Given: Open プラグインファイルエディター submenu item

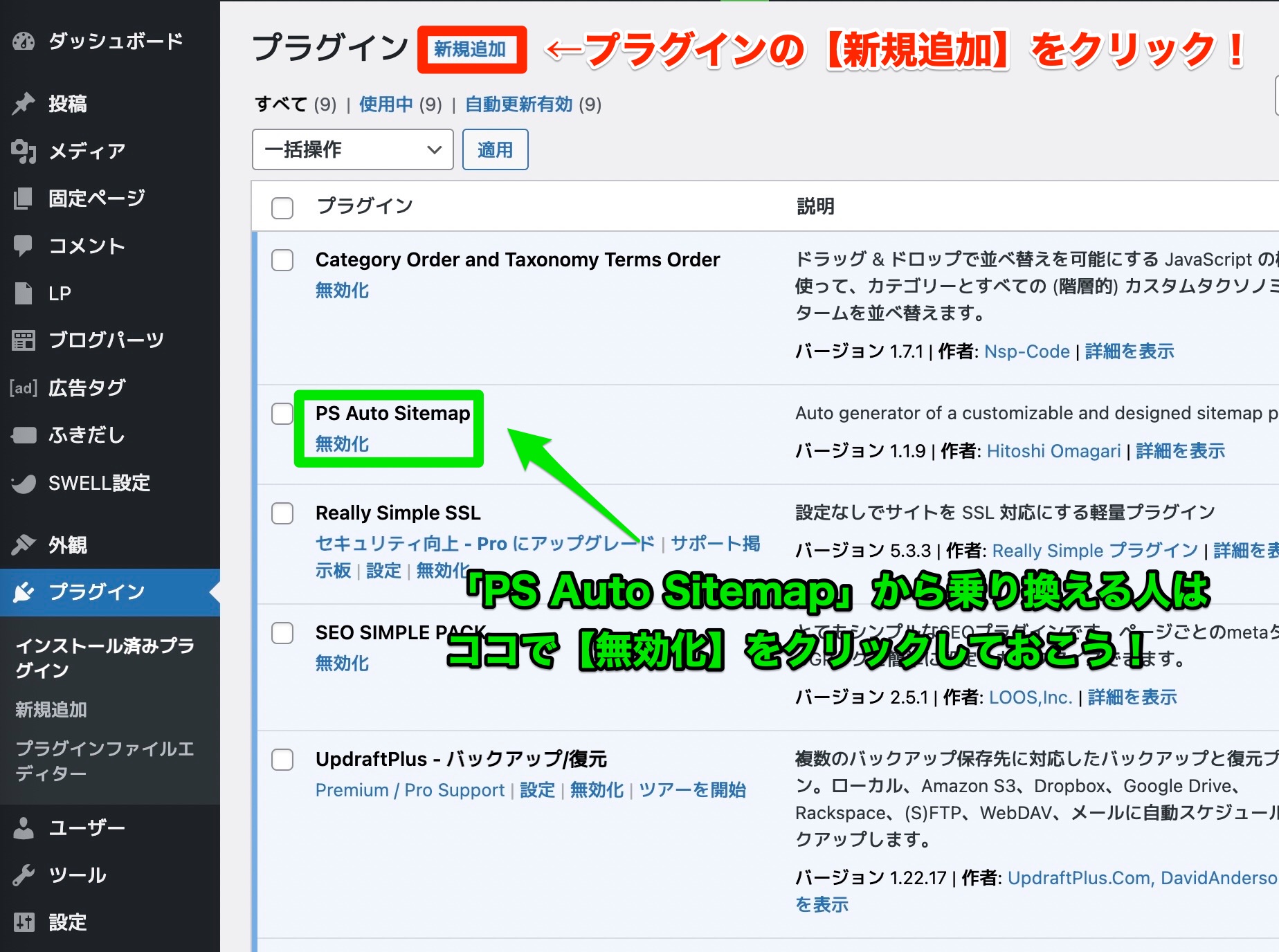Looking at the screenshot, I should (x=105, y=761).
